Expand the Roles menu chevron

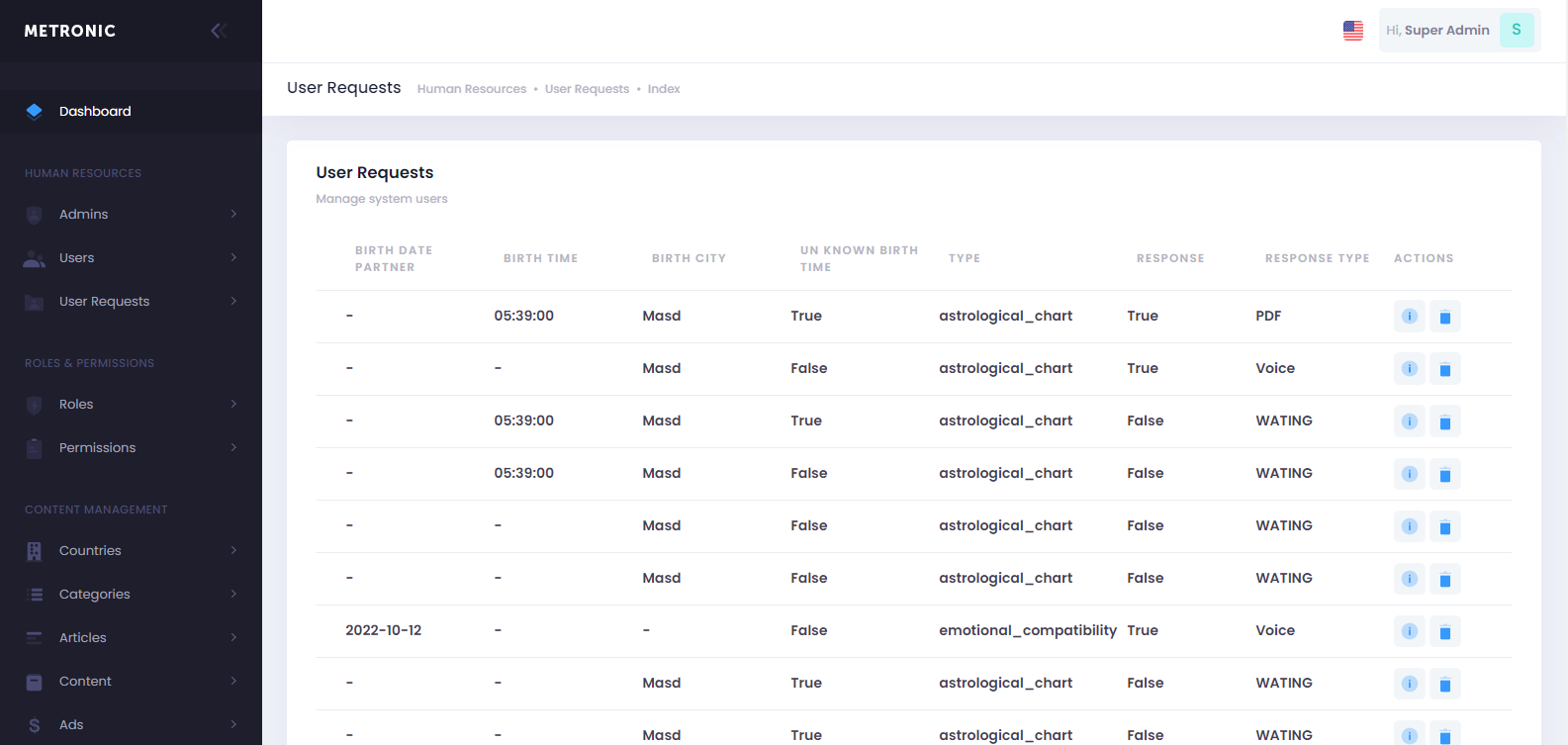[x=233, y=405]
